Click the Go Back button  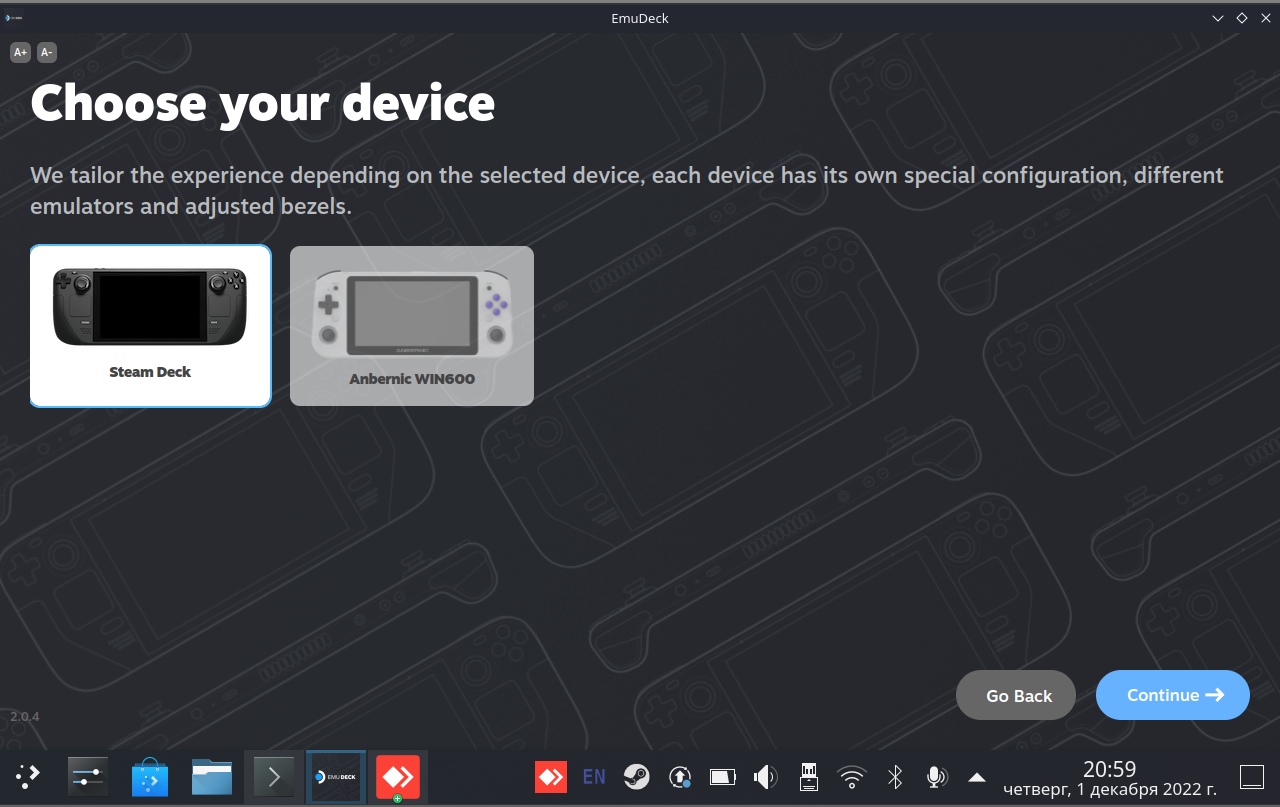pos(1016,695)
